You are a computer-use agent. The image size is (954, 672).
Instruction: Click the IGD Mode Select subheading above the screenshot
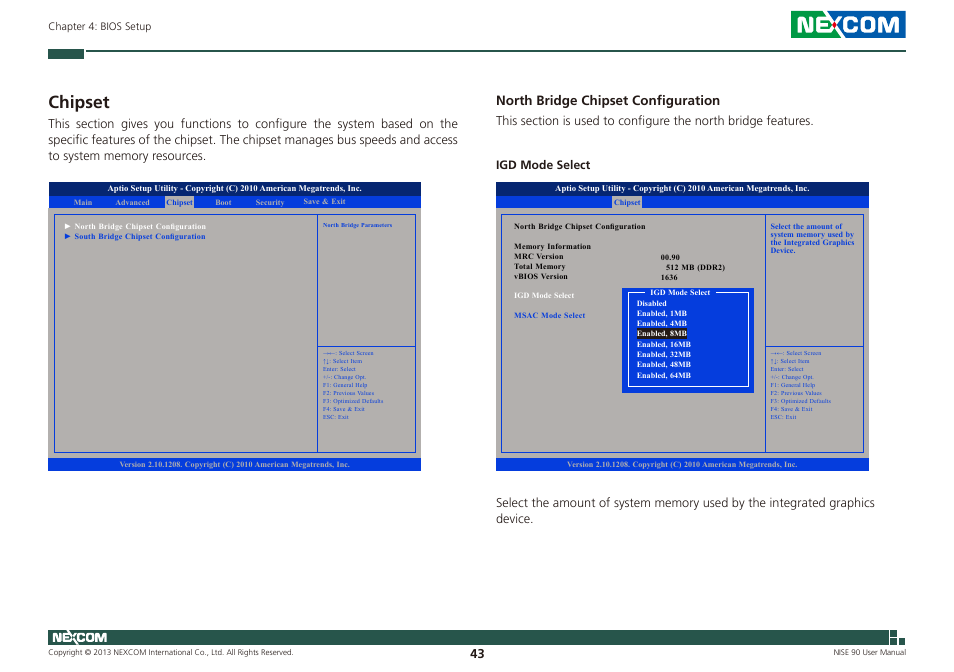pos(543,165)
